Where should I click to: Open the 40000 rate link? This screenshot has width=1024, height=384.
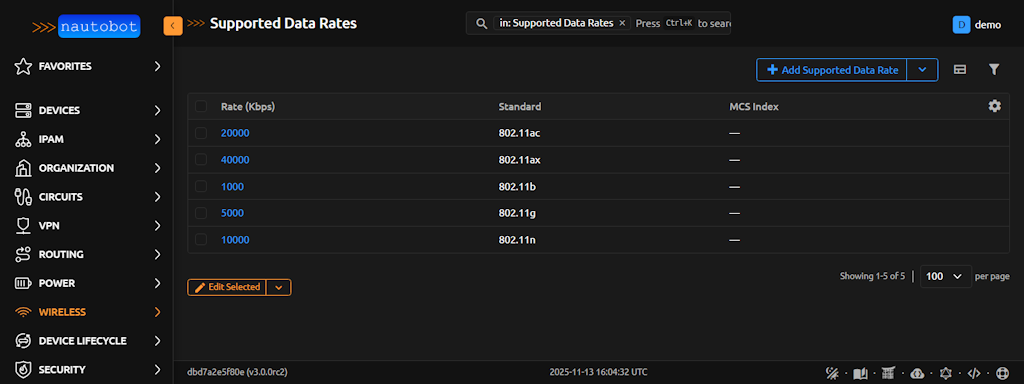pyautogui.click(x=235, y=160)
